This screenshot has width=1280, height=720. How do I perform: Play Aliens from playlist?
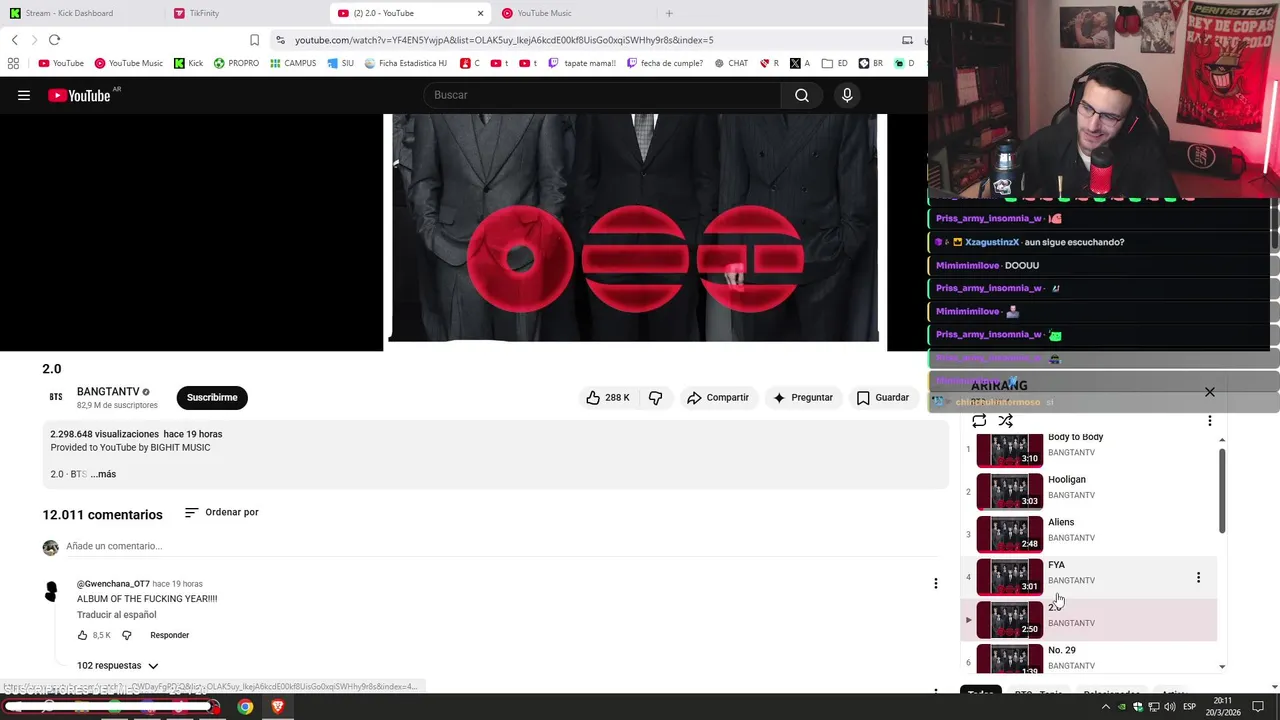click(1090, 534)
